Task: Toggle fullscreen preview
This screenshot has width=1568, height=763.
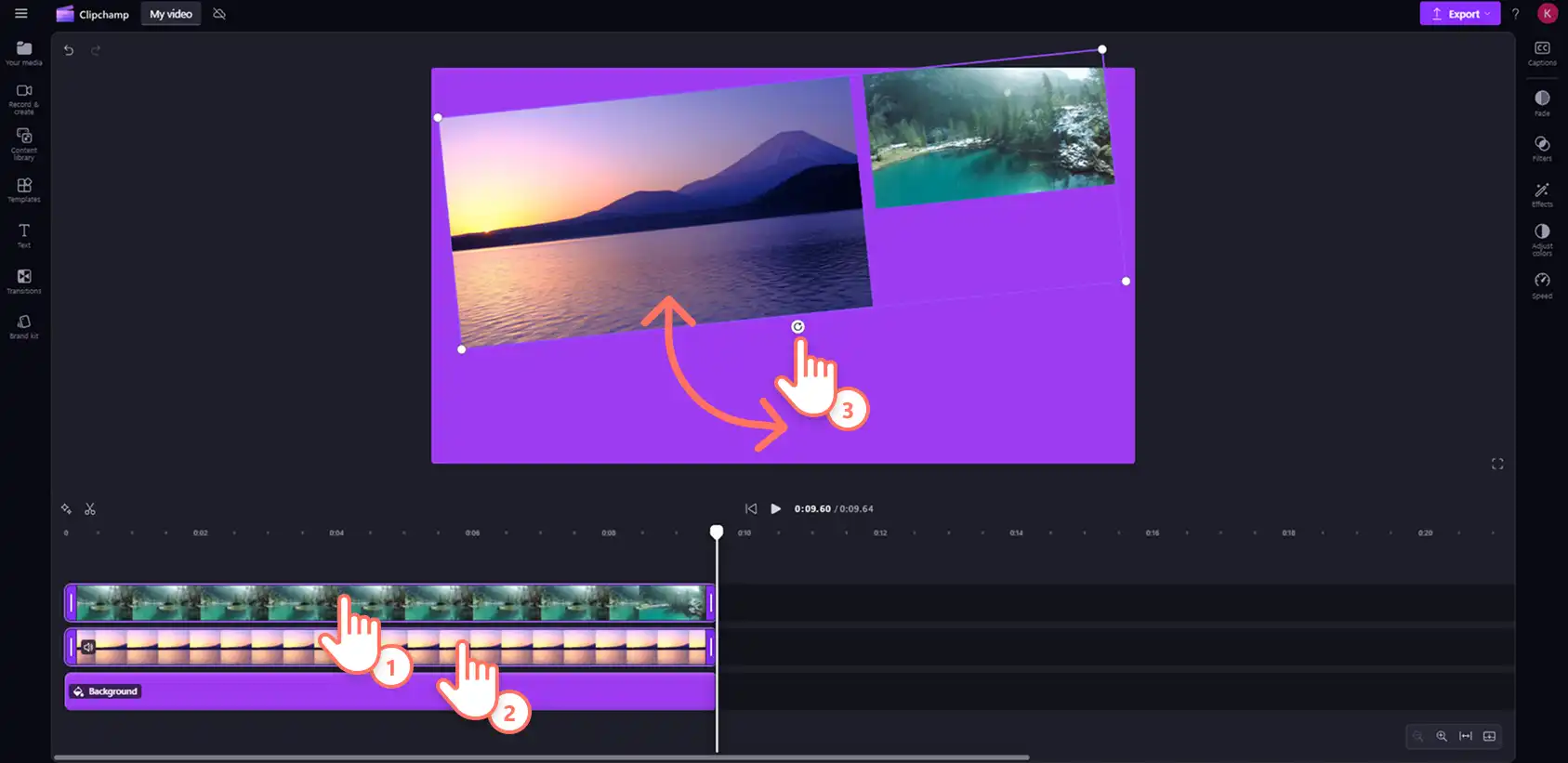Action: pyautogui.click(x=1497, y=464)
